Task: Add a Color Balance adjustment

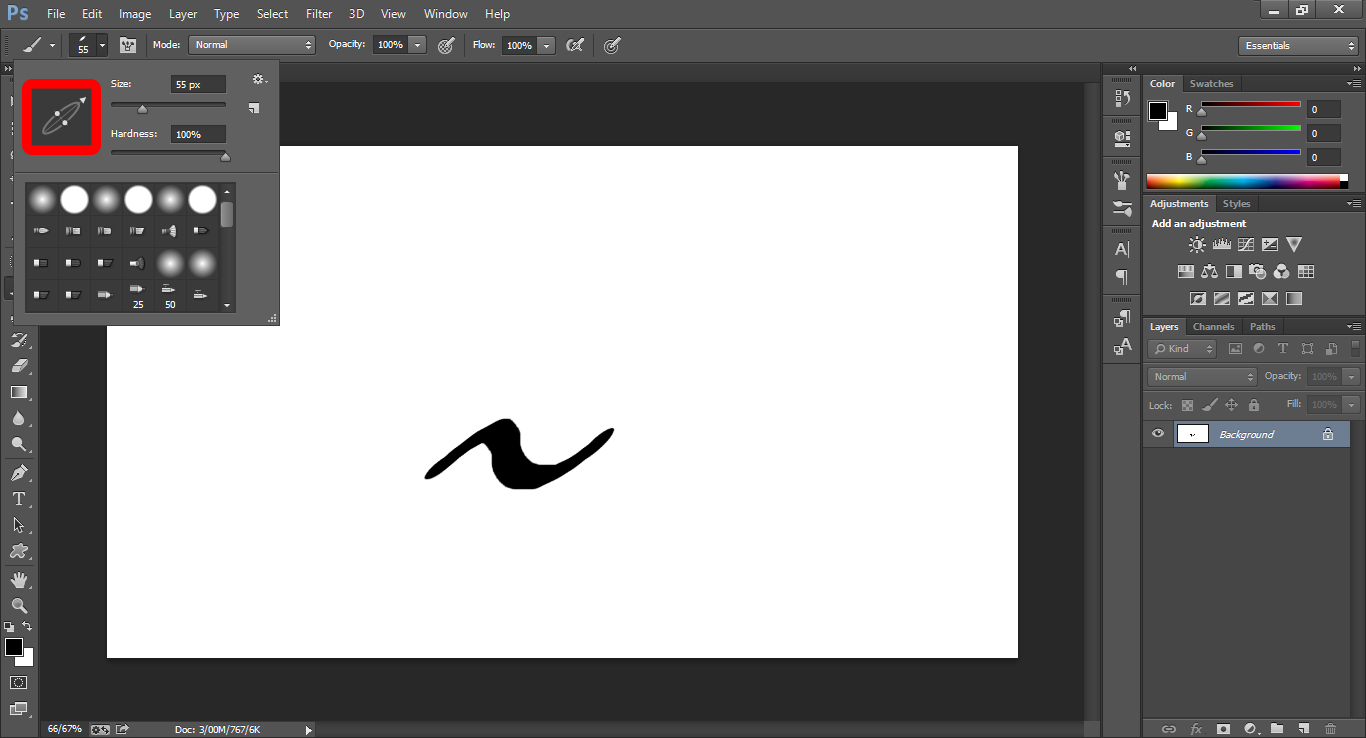Action: click(1210, 271)
